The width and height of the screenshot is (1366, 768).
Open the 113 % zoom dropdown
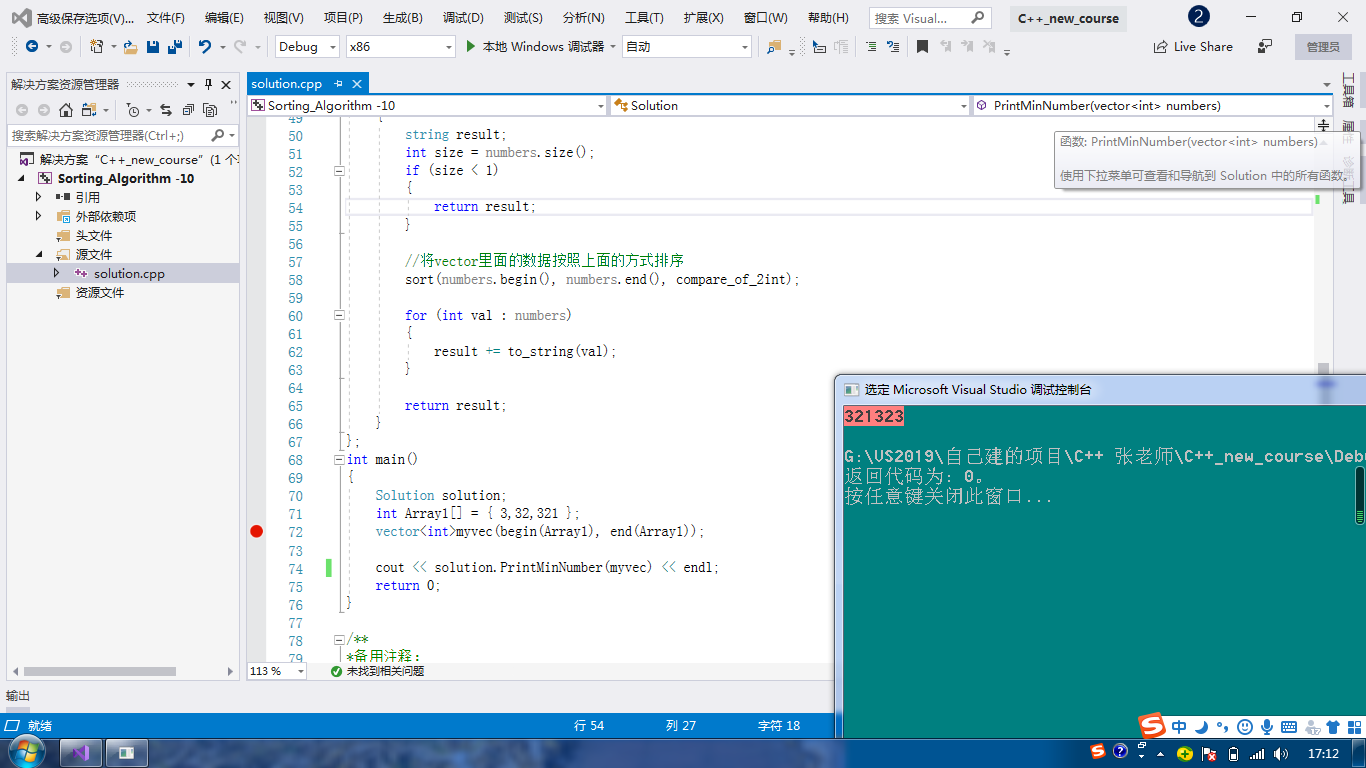tap(277, 671)
